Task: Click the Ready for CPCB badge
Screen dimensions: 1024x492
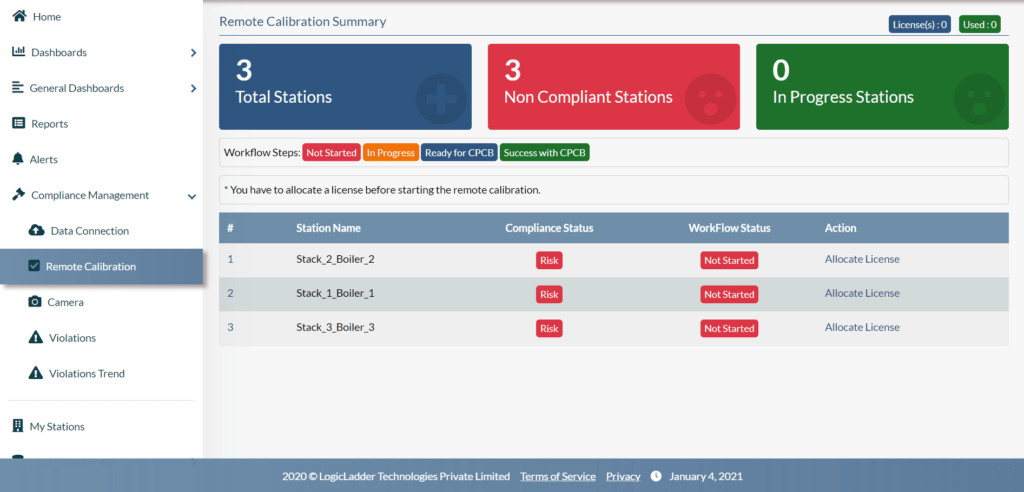Action: click(459, 153)
